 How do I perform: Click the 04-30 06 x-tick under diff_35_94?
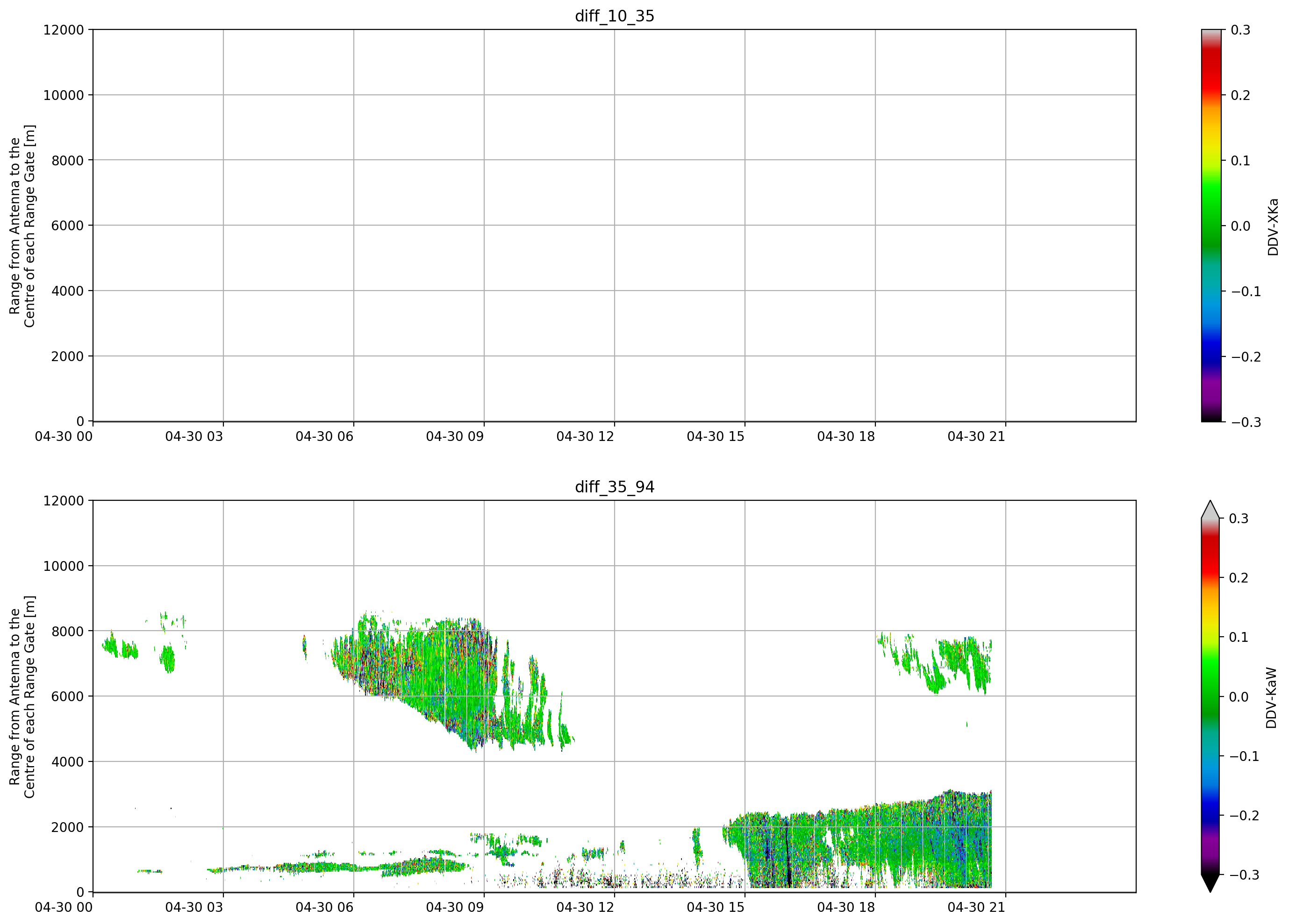324,907
